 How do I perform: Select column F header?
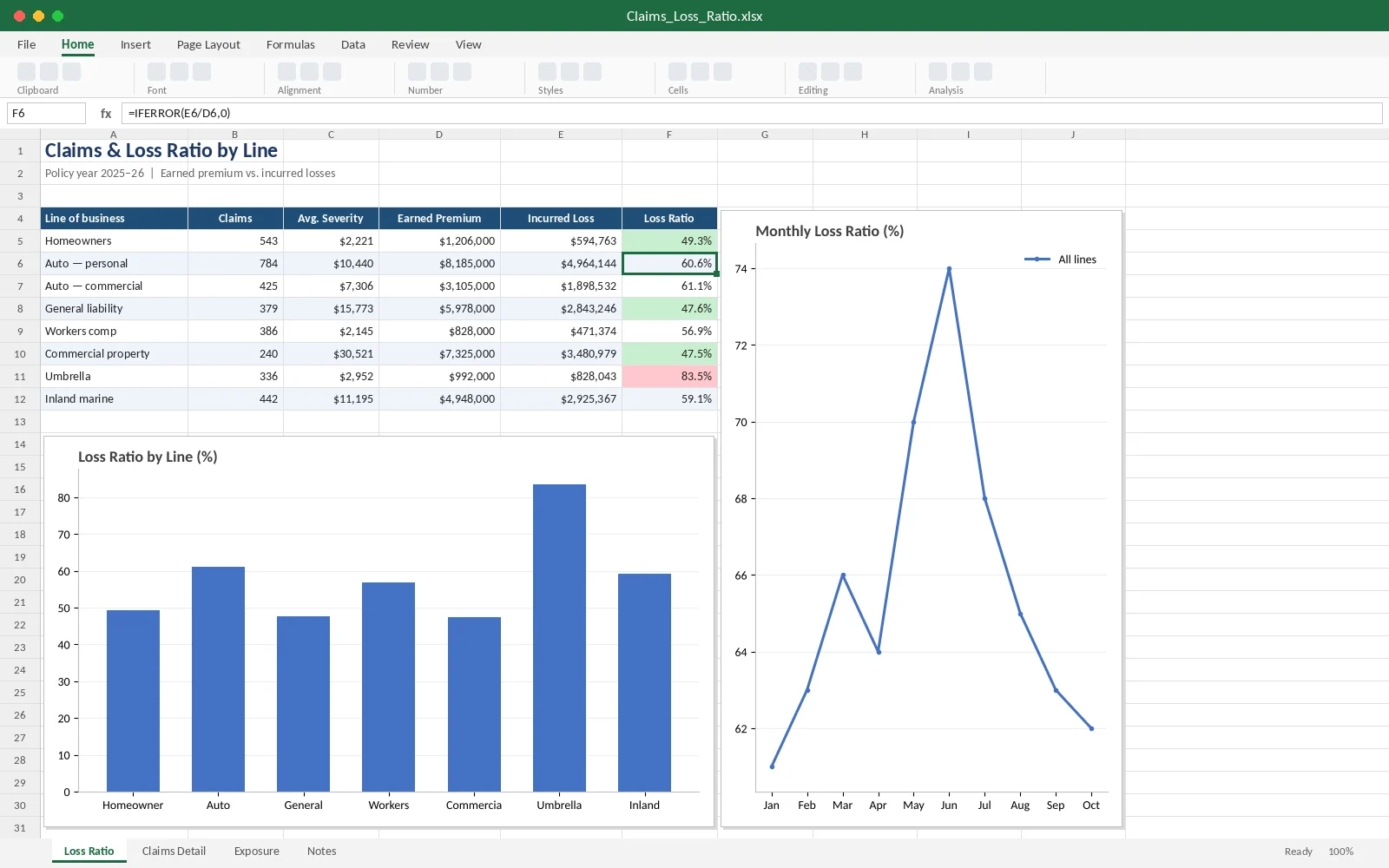click(x=669, y=135)
